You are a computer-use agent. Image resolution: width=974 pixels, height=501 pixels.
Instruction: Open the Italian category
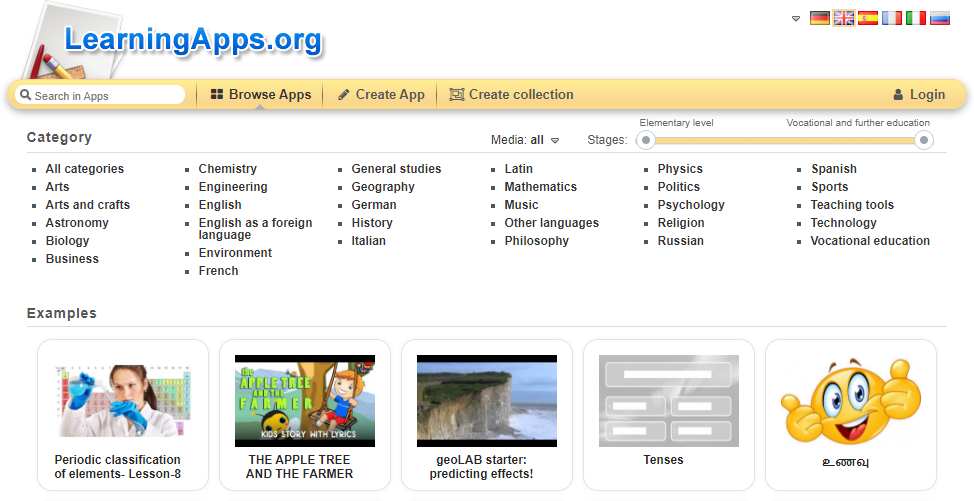368,241
